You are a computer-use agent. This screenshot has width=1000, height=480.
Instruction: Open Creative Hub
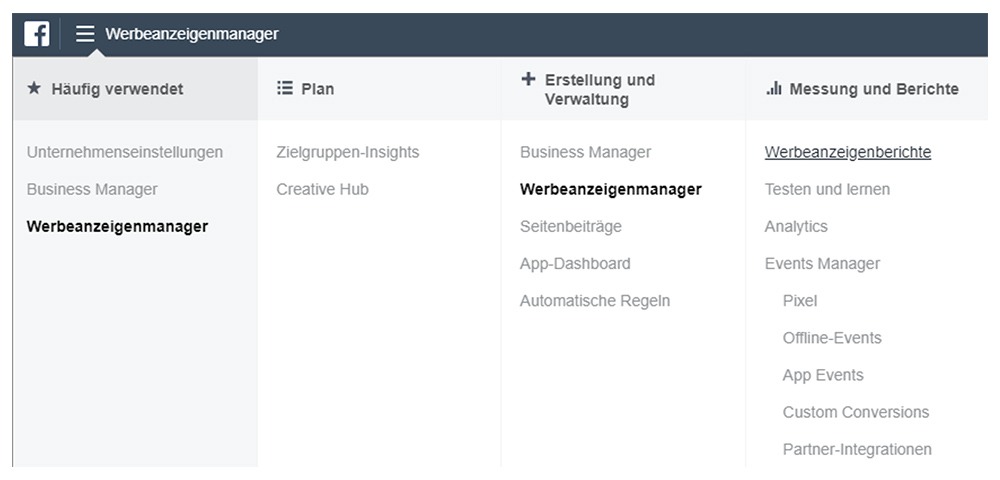click(x=322, y=189)
